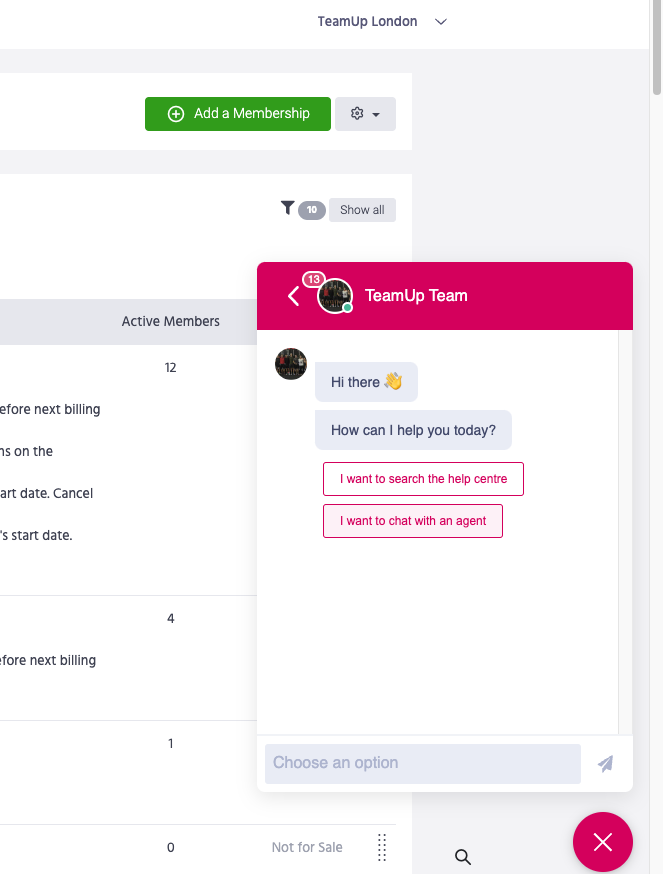Click the Add a Membership button

pos(238,114)
